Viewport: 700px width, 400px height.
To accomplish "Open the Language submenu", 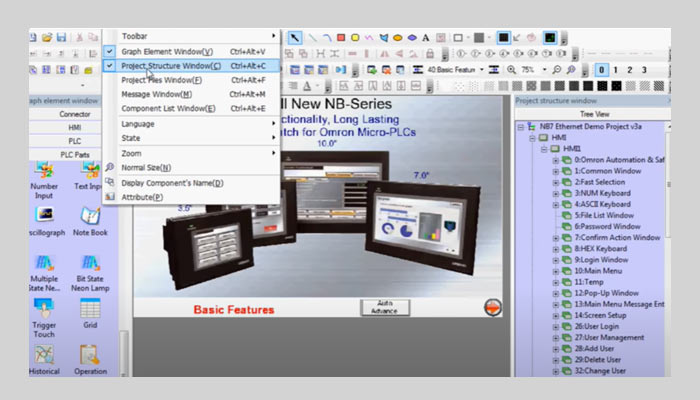I will point(192,124).
